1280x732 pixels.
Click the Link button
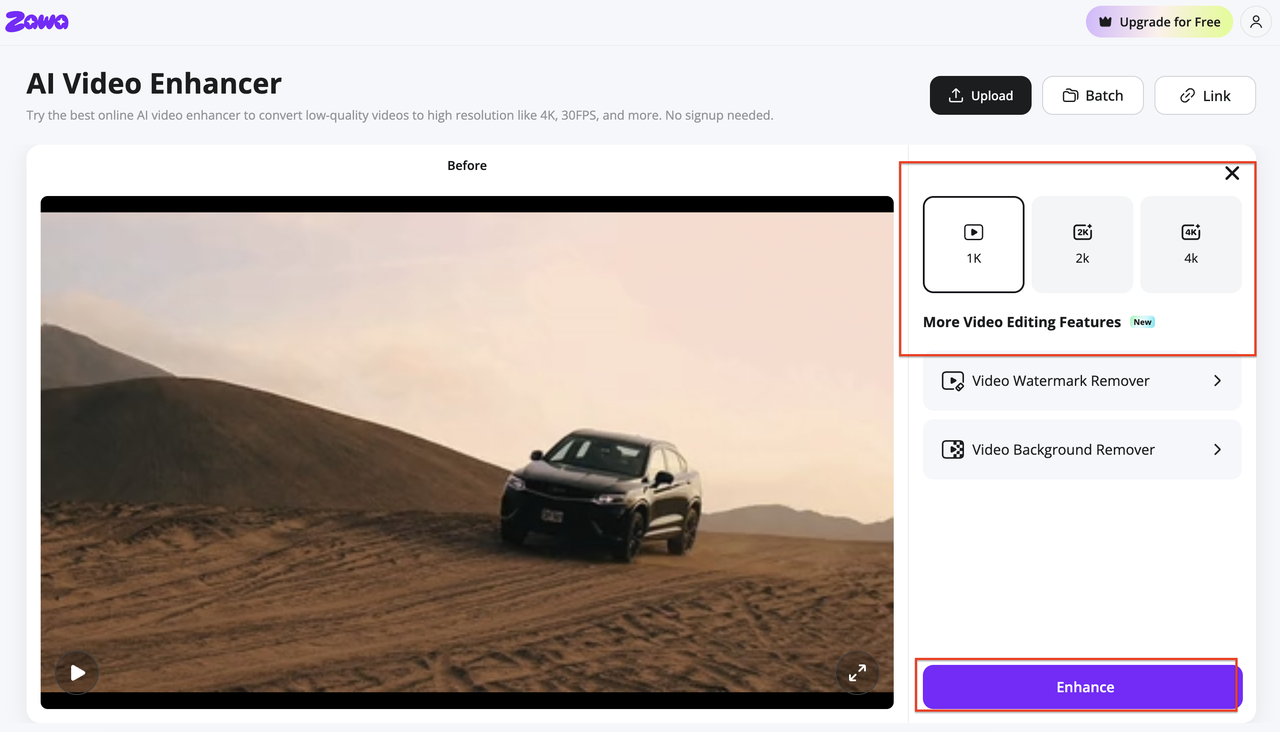click(1205, 95)
